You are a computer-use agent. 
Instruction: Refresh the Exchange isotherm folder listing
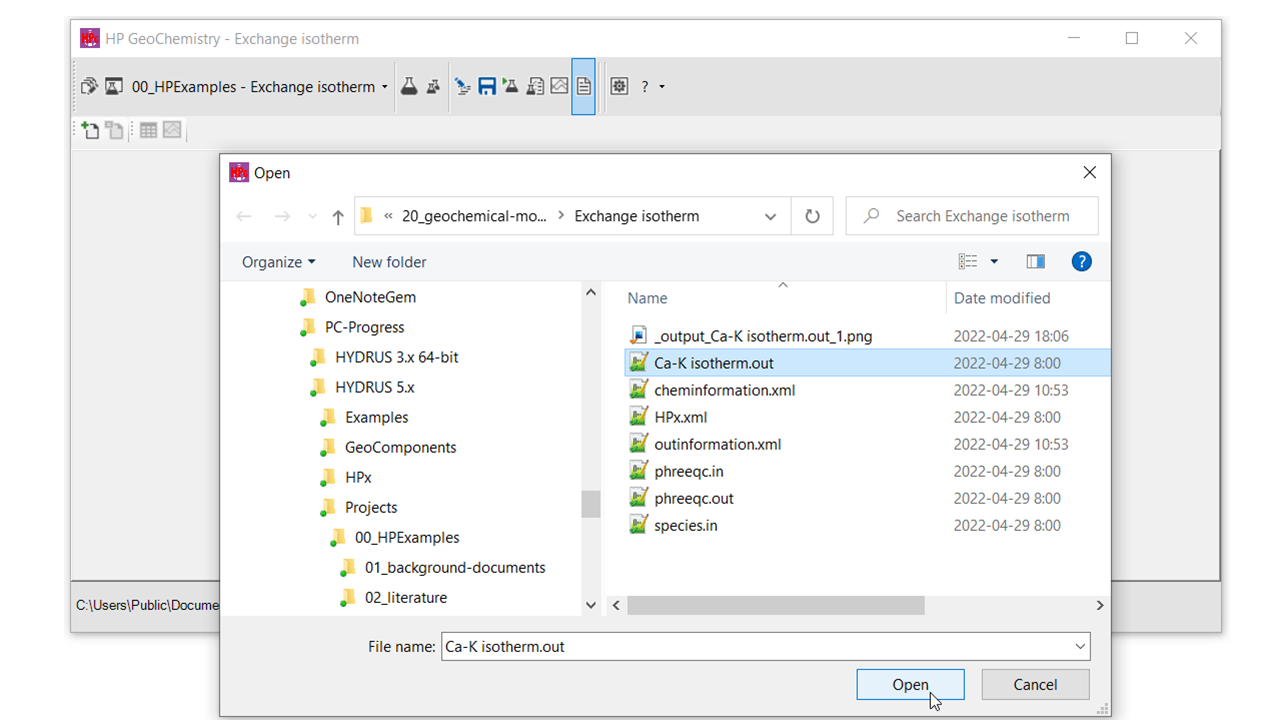pyautogui.click(x=812, y=216)
